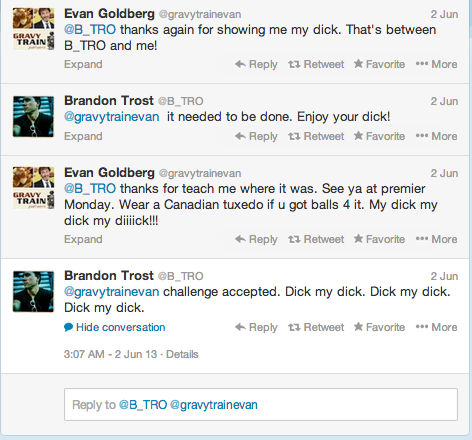Expand Brandon Trost's 'it needed to be done' tweet

click(83, 136)
